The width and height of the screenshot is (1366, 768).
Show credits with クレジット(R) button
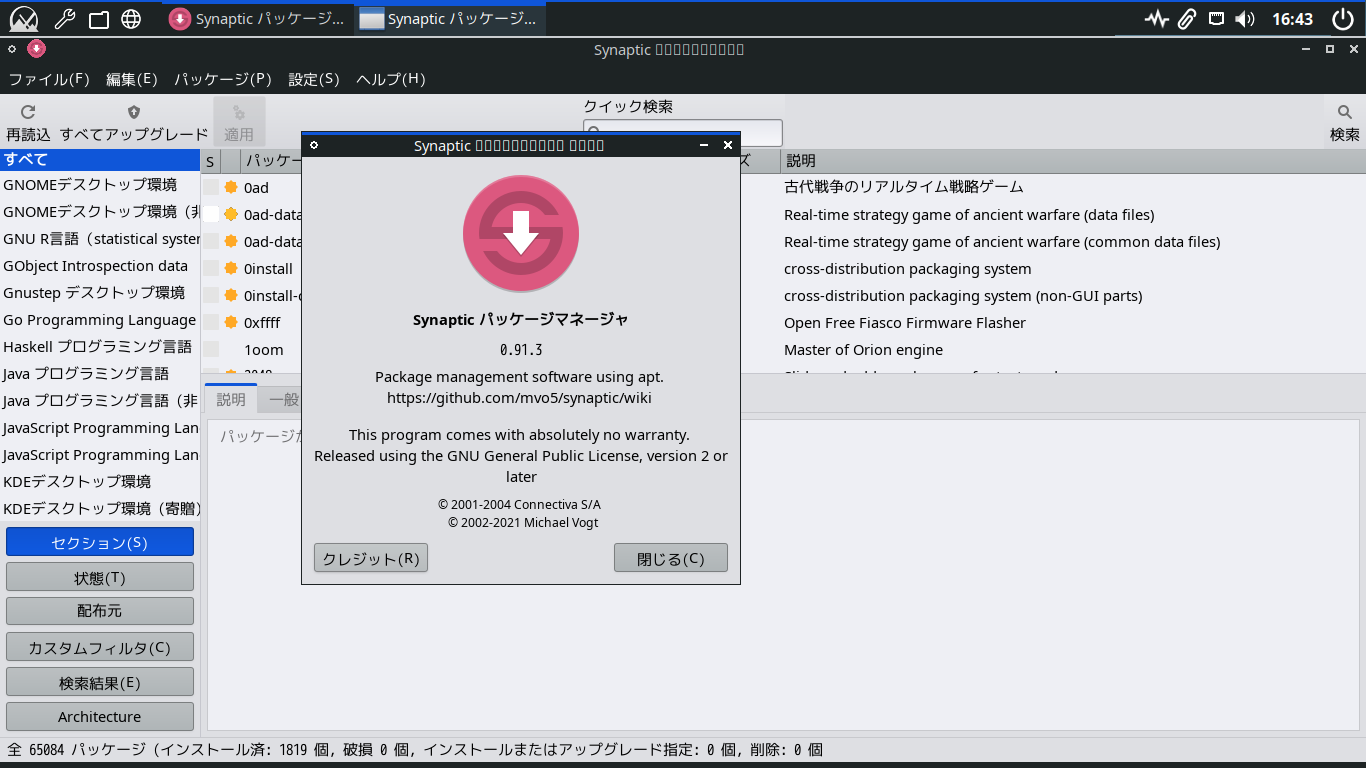(x=371, y=558)
